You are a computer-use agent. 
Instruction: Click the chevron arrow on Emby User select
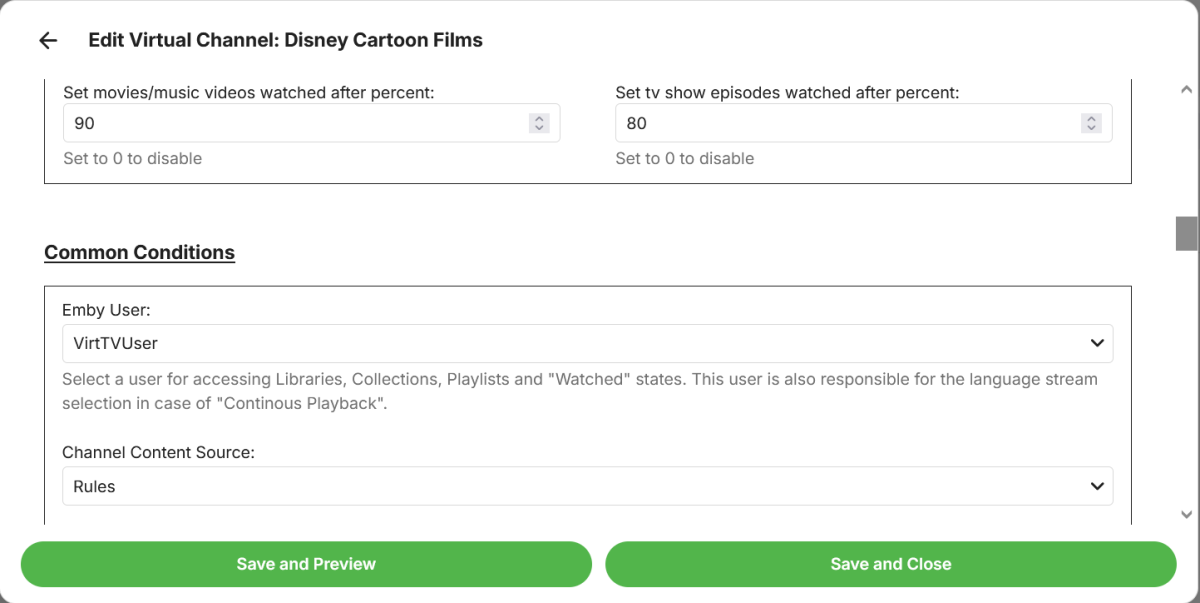coord(1097,343)
